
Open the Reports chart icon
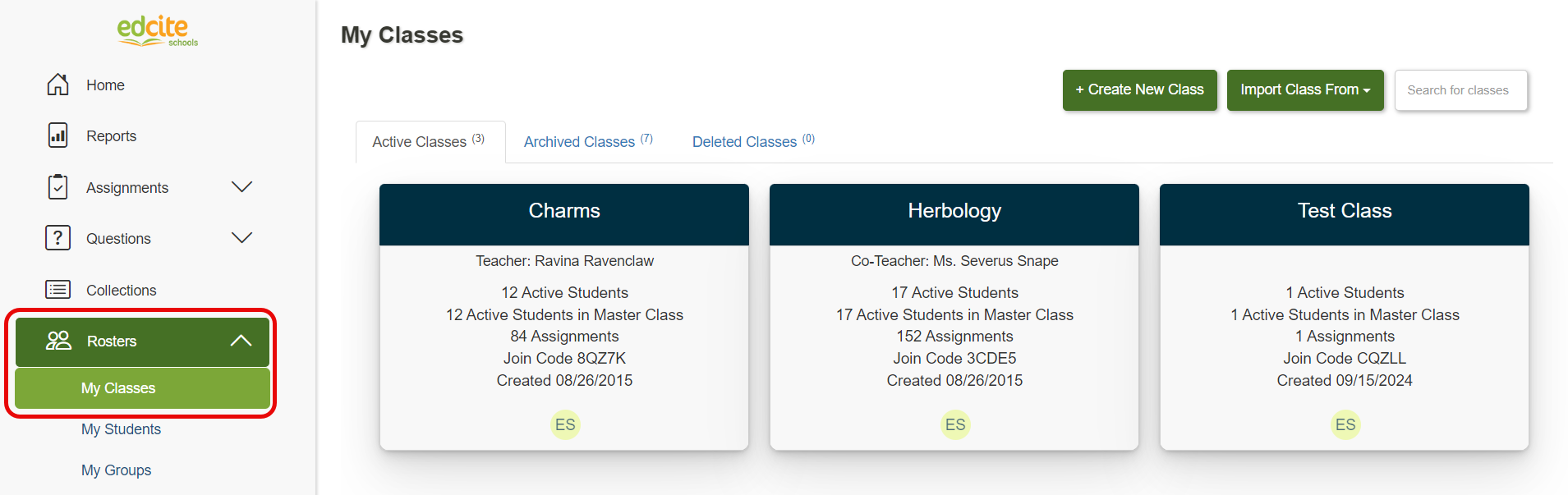(x=57, y=135)
